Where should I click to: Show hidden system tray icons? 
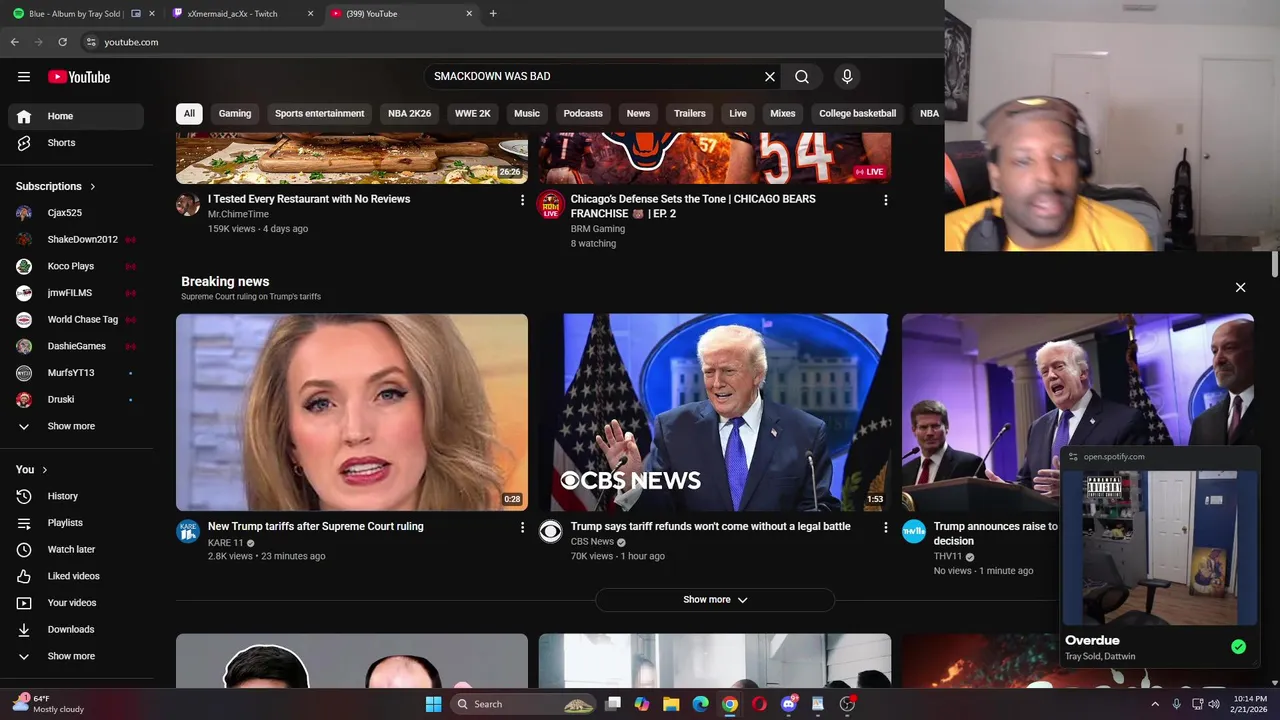[x=1156, y=704]
